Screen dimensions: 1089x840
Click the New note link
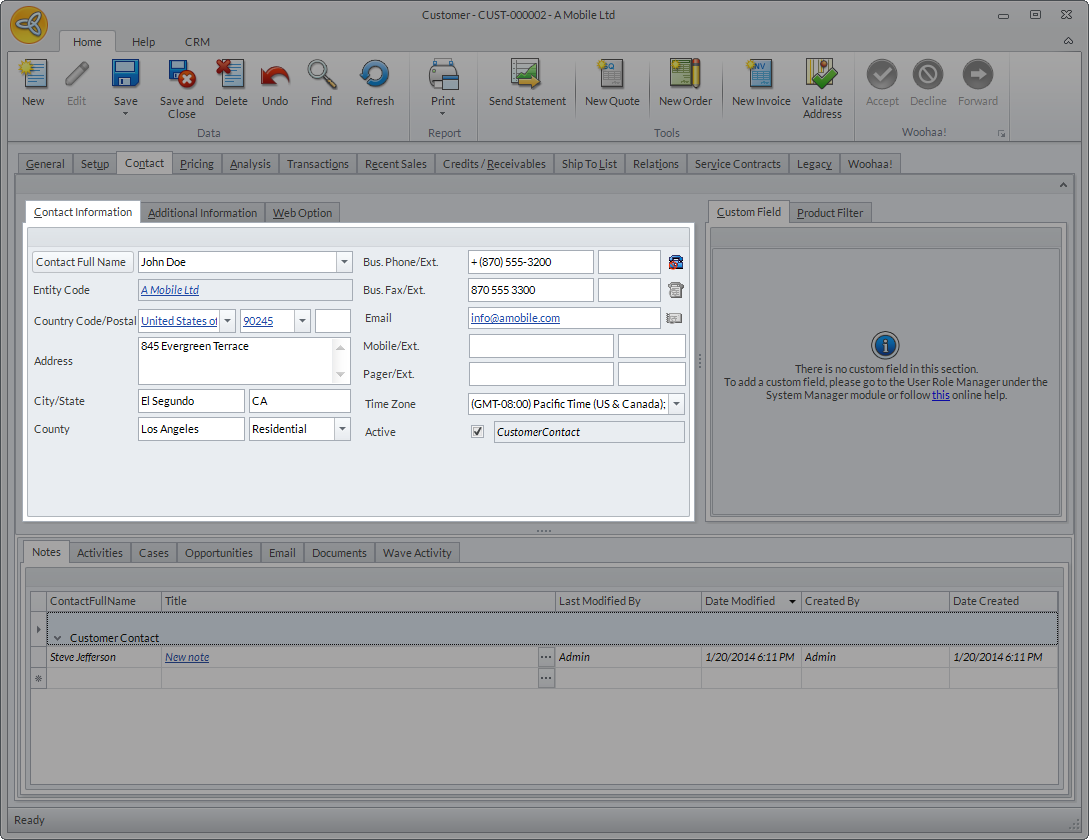187,657
